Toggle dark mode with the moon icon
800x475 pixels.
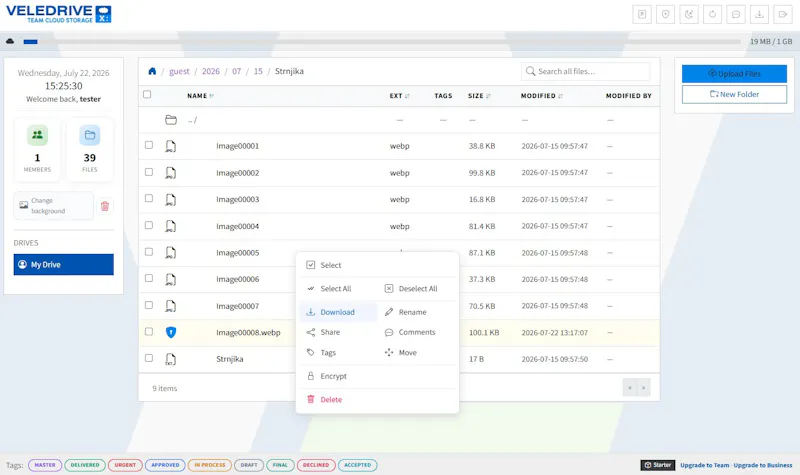click(x=689, y=14)
